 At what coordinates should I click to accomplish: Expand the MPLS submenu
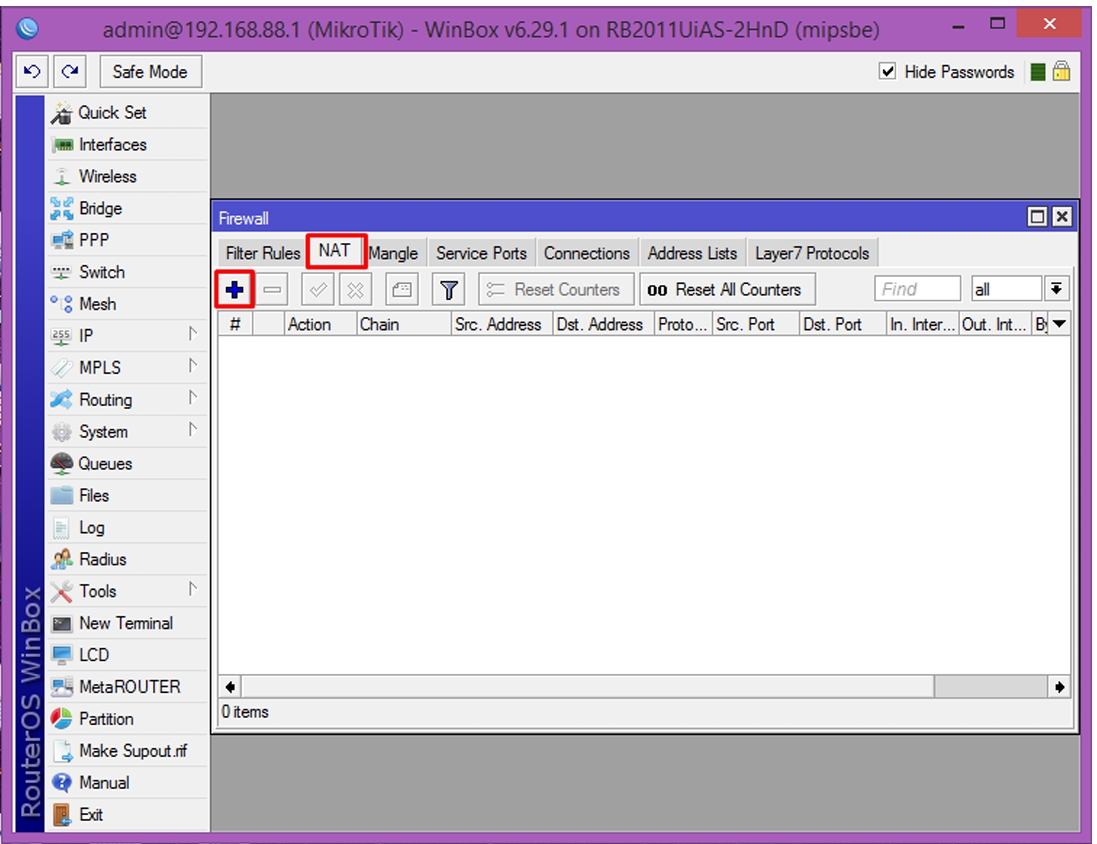point(127,367)
